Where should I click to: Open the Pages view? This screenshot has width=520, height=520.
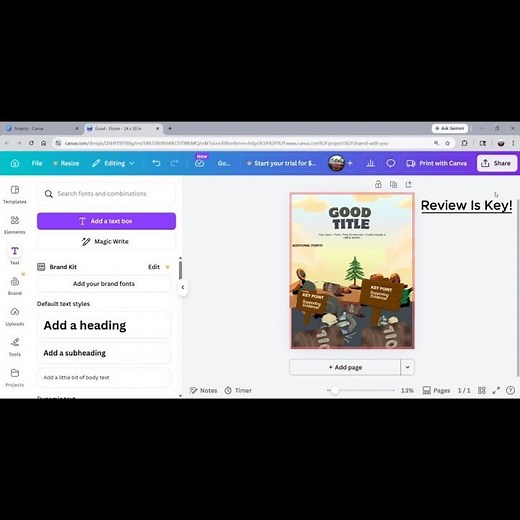click(436, 390)
